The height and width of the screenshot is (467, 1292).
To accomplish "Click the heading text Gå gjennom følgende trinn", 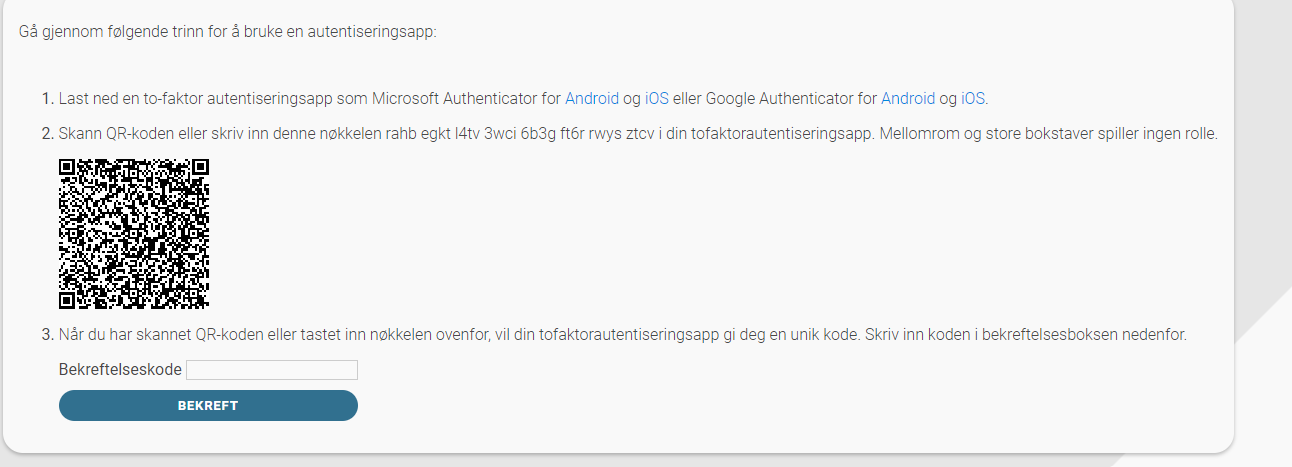I will pos(228,31).
